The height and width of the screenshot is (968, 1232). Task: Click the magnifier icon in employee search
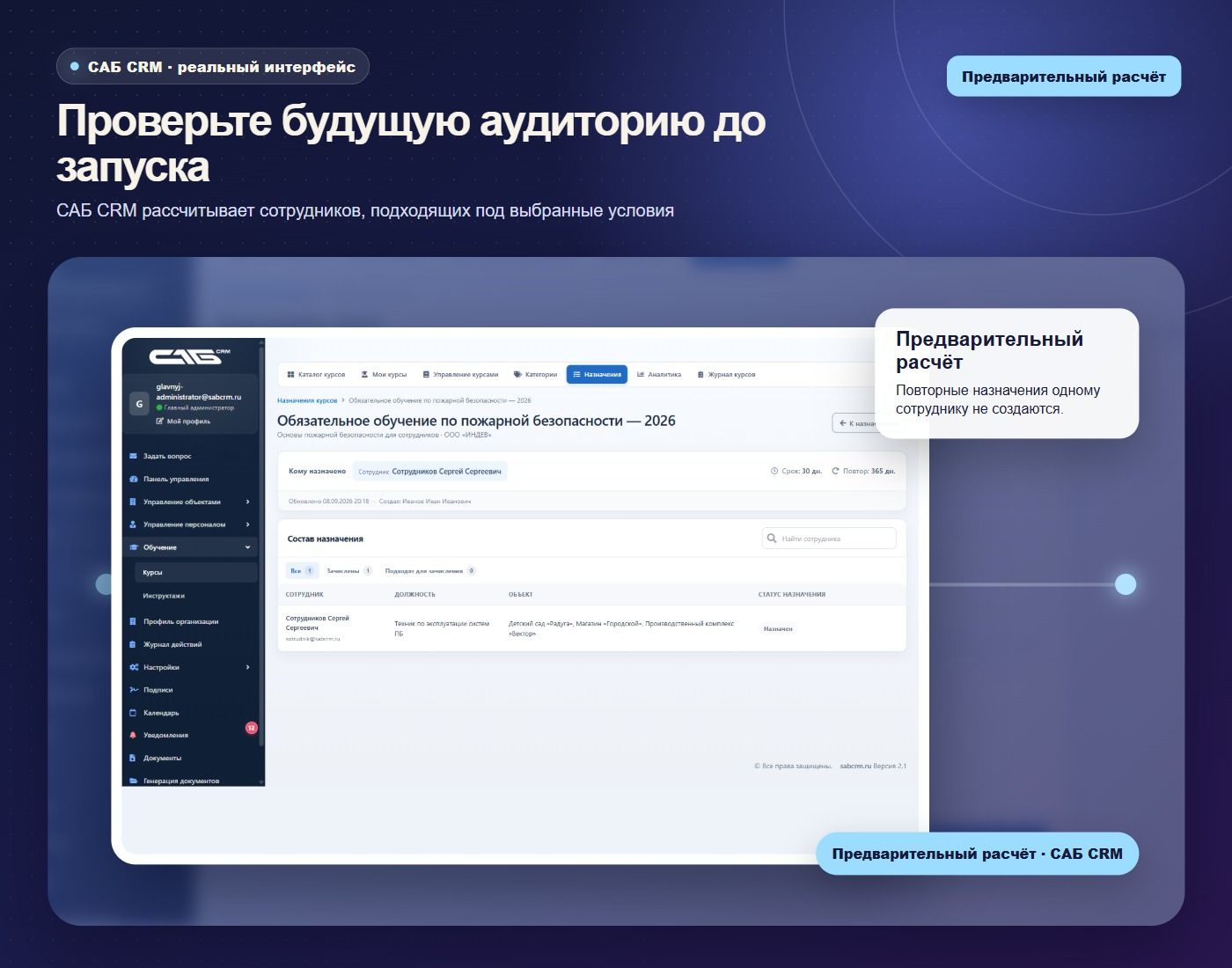click(x=772, y=539)
